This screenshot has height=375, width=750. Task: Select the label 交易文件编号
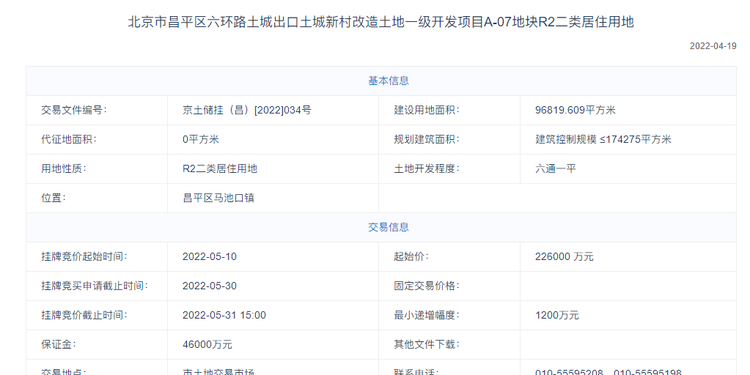tap(74, 110)
